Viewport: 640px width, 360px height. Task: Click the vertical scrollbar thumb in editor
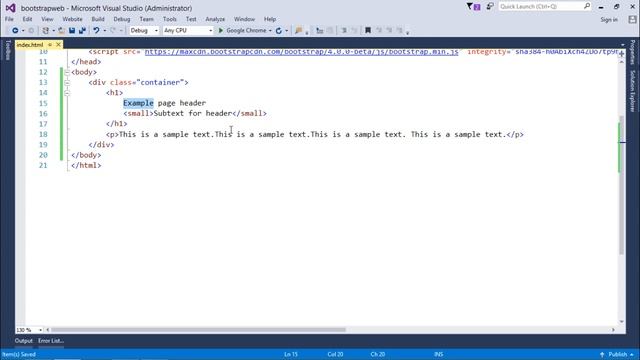(622, 184)
